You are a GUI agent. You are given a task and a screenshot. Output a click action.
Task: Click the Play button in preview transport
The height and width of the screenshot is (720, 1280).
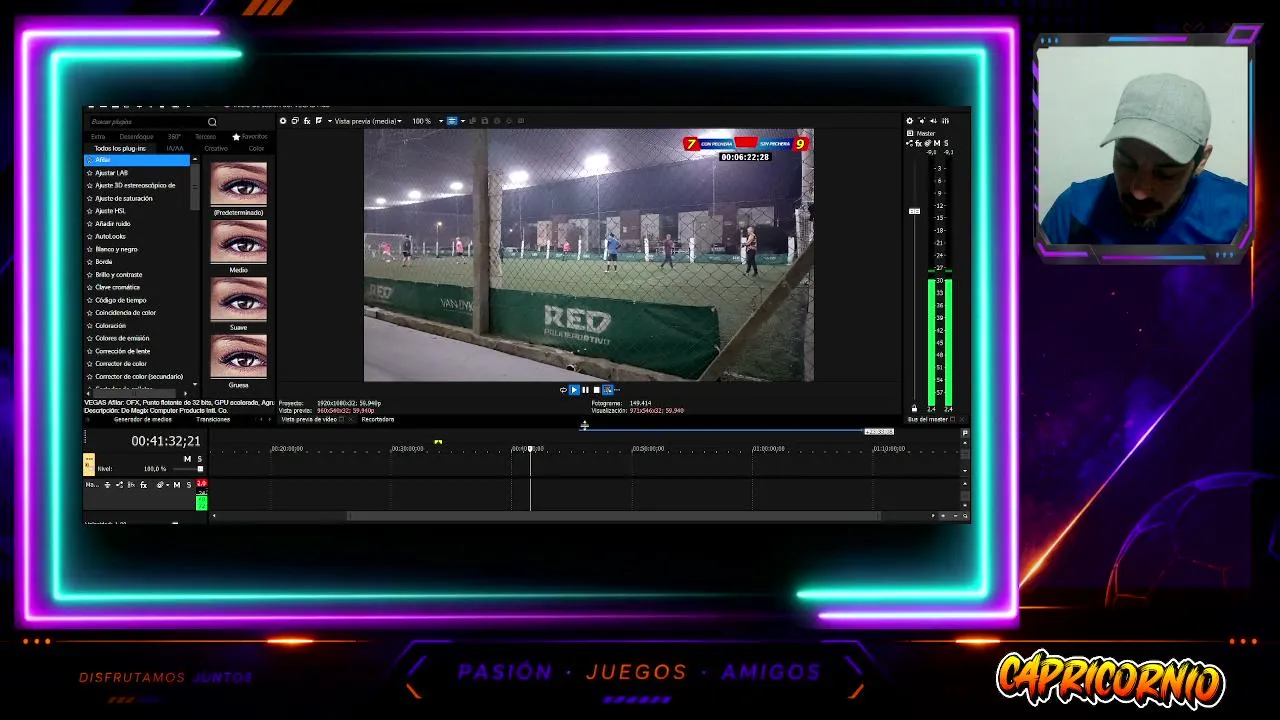coord(574,390)
